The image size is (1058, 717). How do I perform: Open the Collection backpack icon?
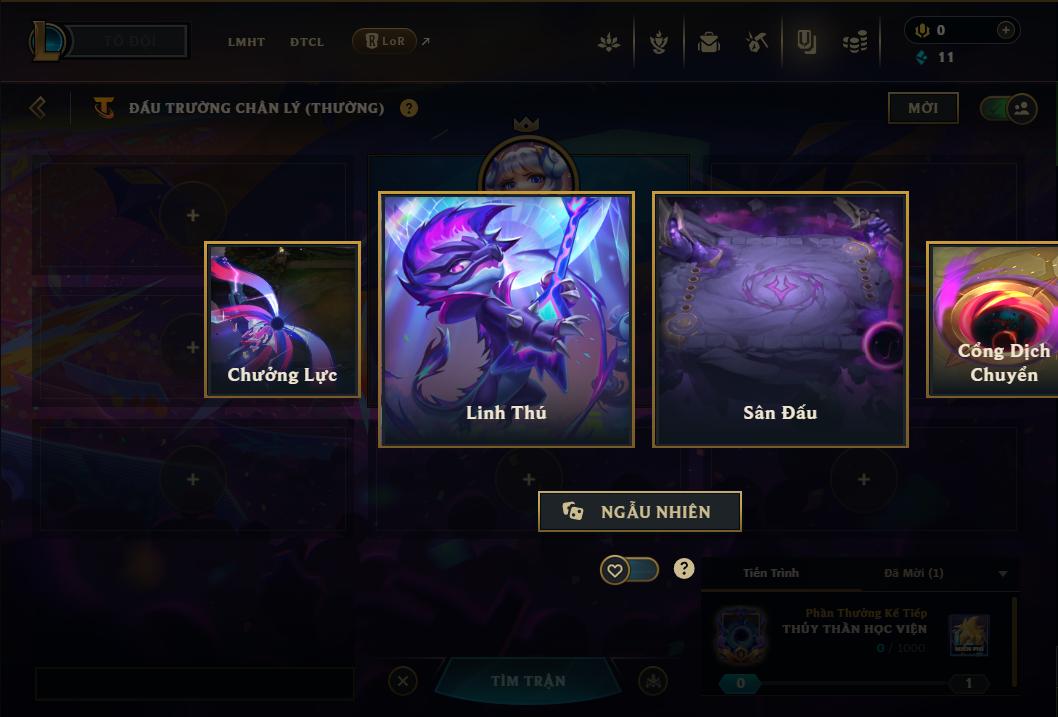click(x=708, y=42)
